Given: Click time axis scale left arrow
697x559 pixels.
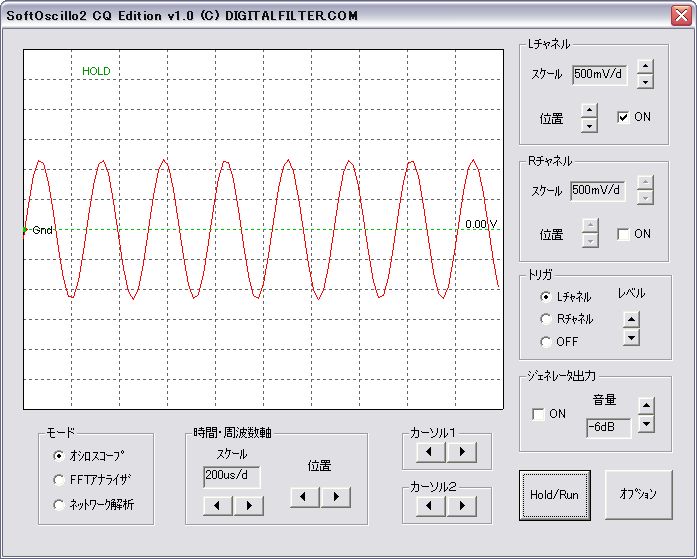Looking at the screenshot, I should [x=218, y=506].
